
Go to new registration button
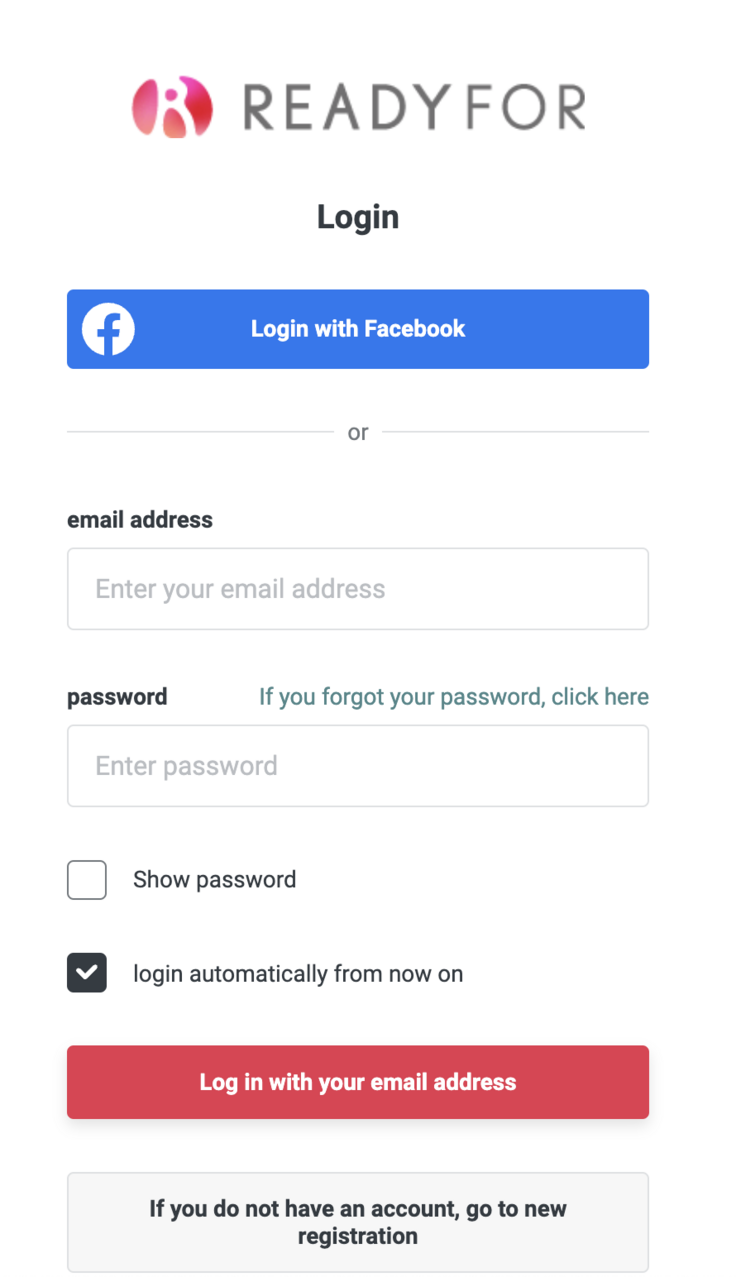click(x=358, y=1222)
